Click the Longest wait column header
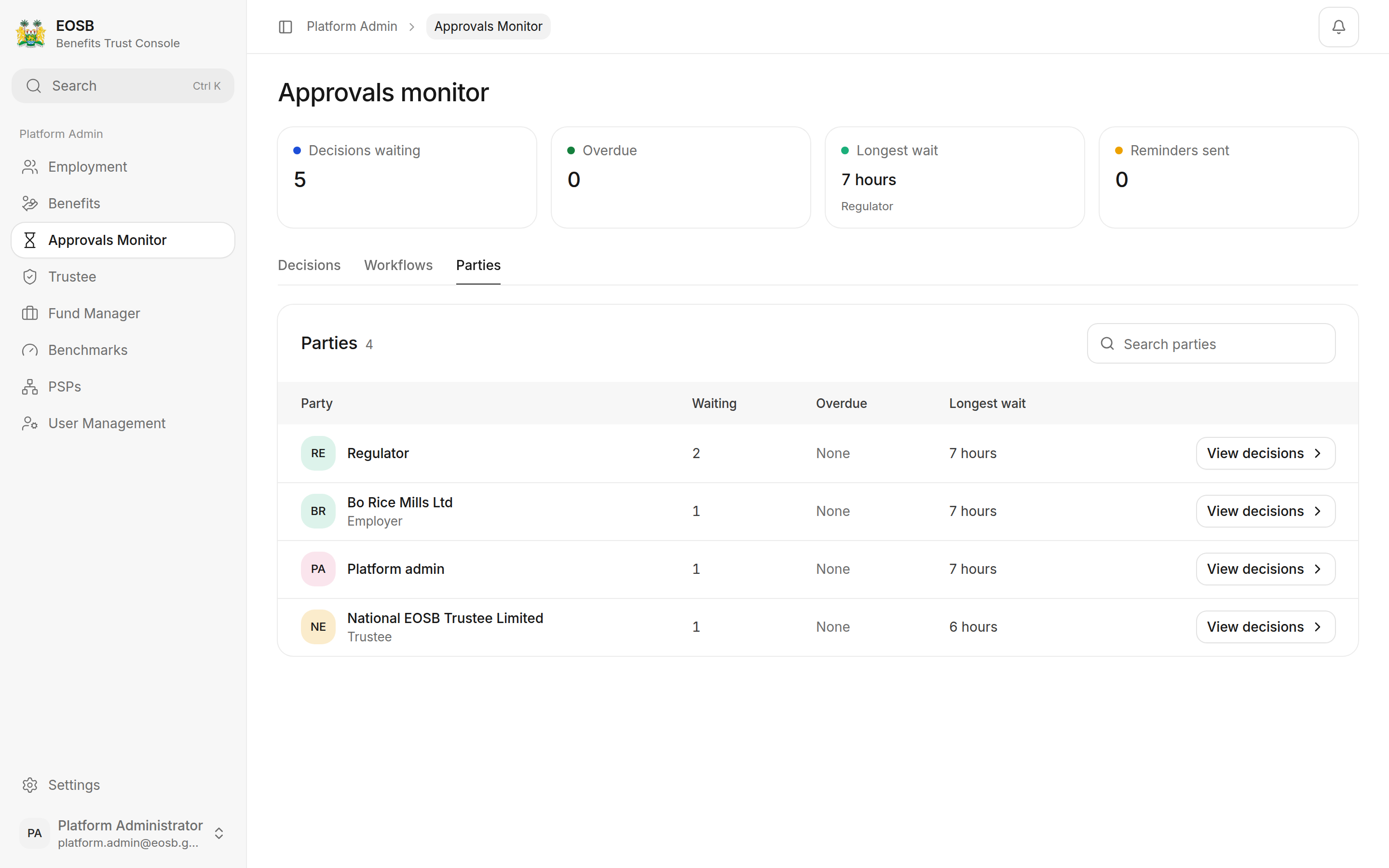This screenshot has width=1389, height=868. 987,404
